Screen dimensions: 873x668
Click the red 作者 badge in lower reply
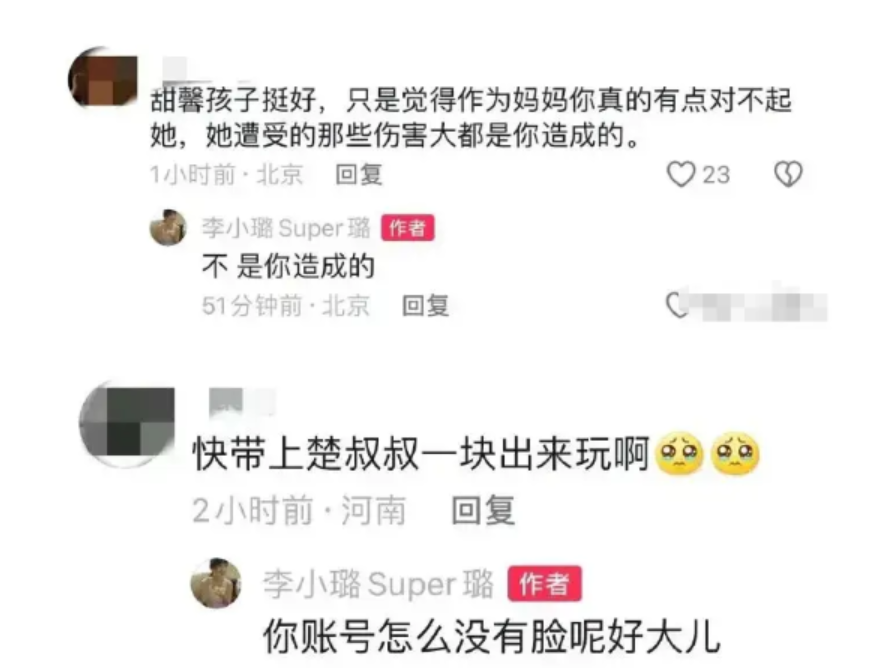coord(545,584)
